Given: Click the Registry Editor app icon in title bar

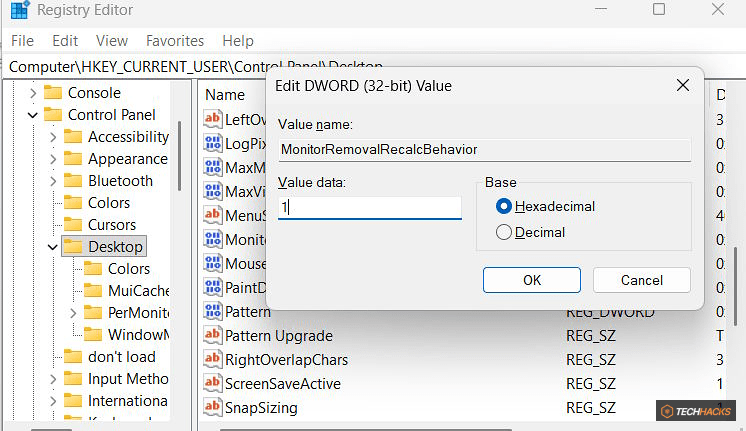Looking at the screenshot, I should pos(20,9).
